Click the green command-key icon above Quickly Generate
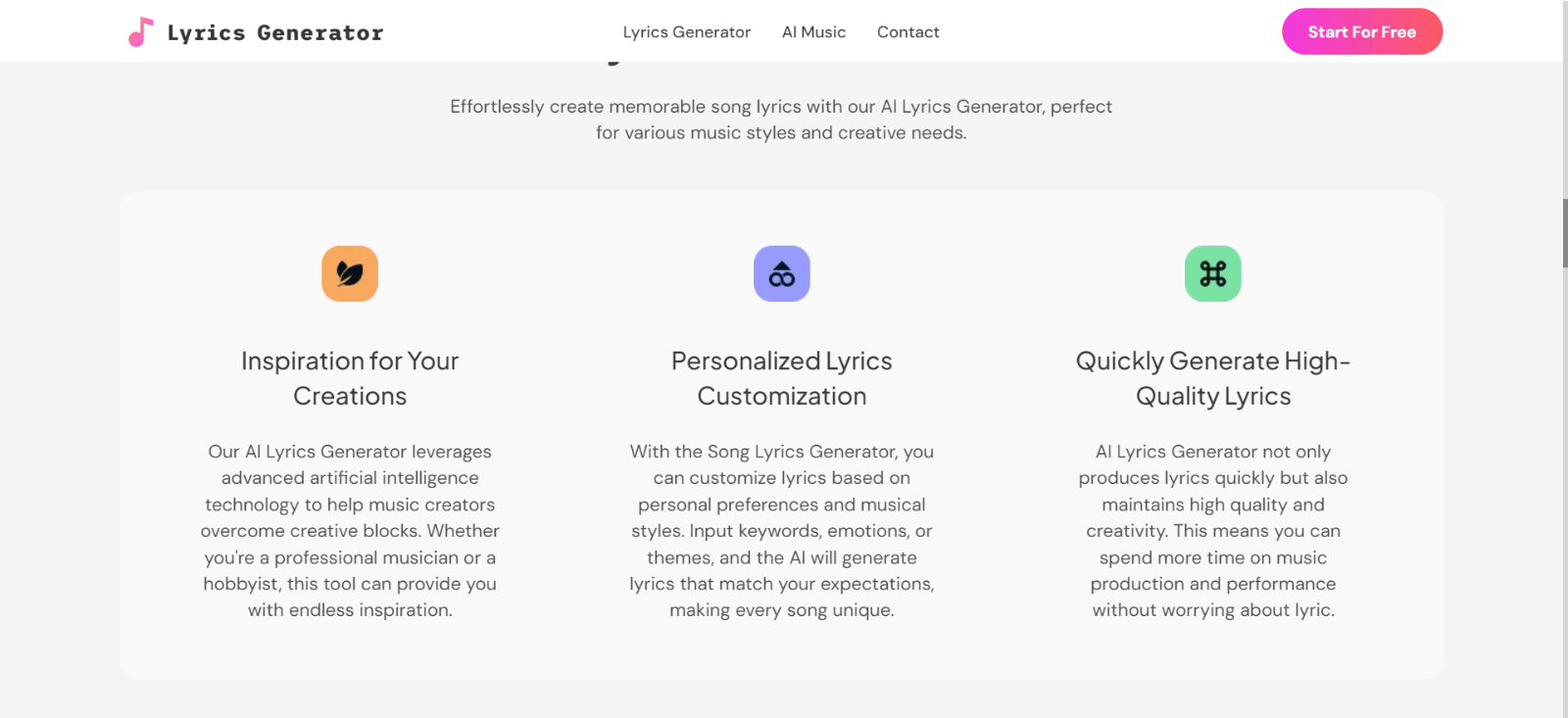The image size is (1568, 718). (1212, 273)
